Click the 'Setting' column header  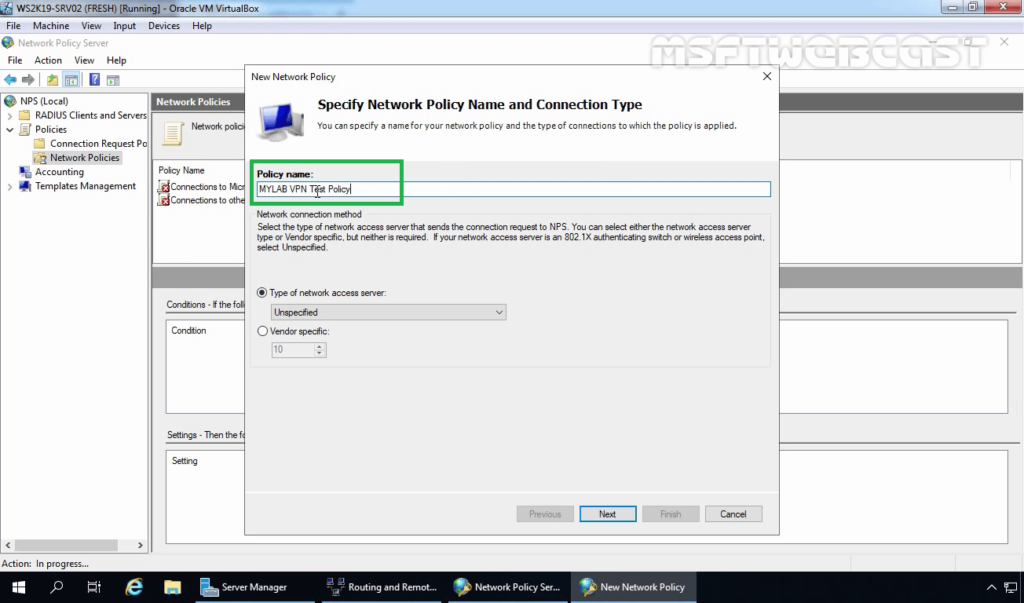pyautogui.click(x=184, y=461)
